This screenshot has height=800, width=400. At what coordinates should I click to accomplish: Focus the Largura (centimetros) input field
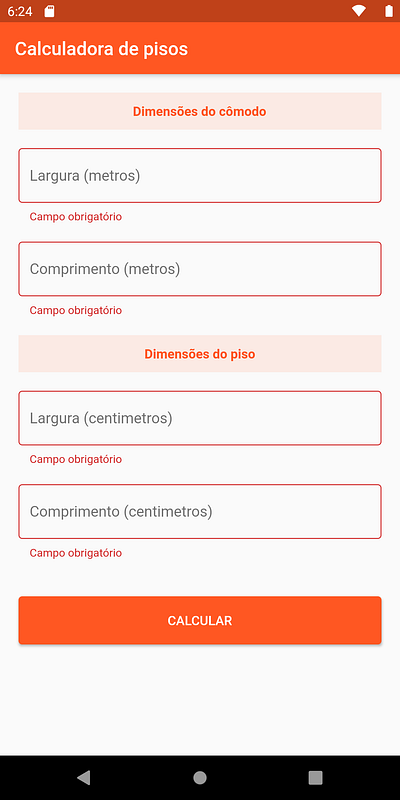pyautogui.click(x=200, y=418)
